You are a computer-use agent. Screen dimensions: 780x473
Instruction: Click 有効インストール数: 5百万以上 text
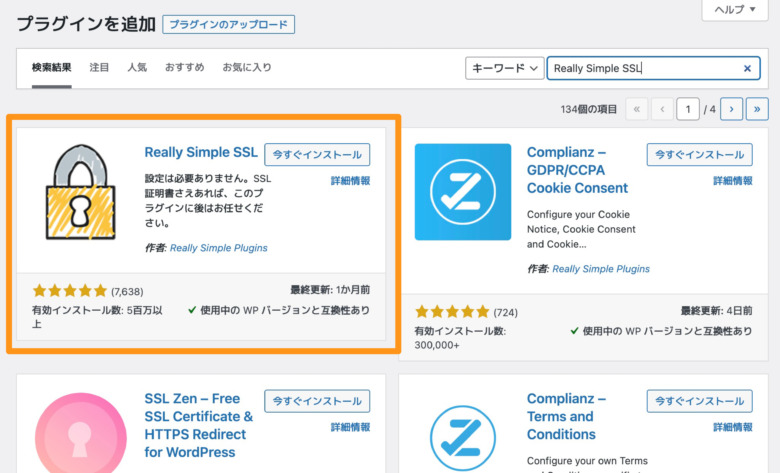pos(98,317)
